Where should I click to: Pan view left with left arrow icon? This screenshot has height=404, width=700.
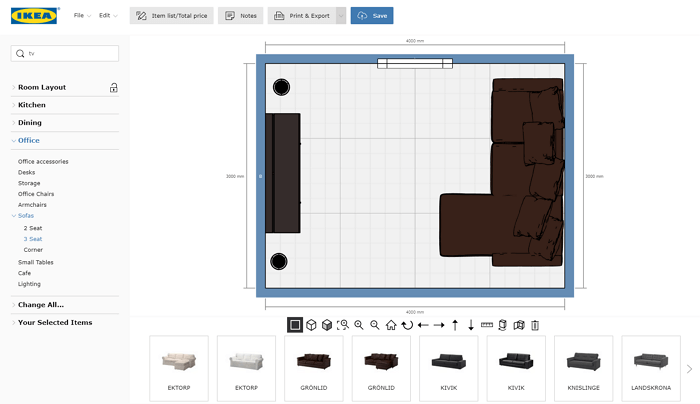click(x=423, y=325)
